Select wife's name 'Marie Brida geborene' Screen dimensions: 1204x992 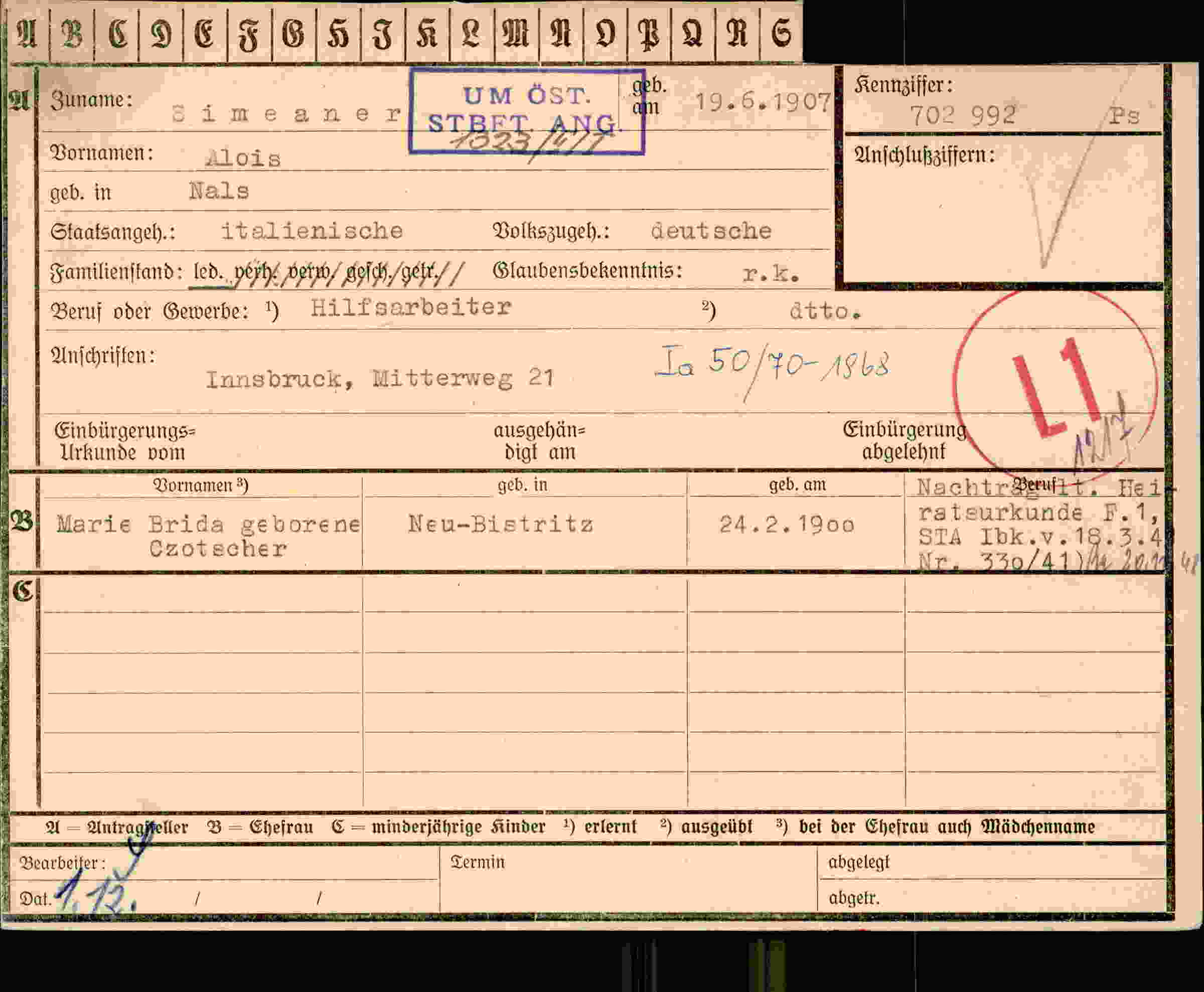pos(208,524)
